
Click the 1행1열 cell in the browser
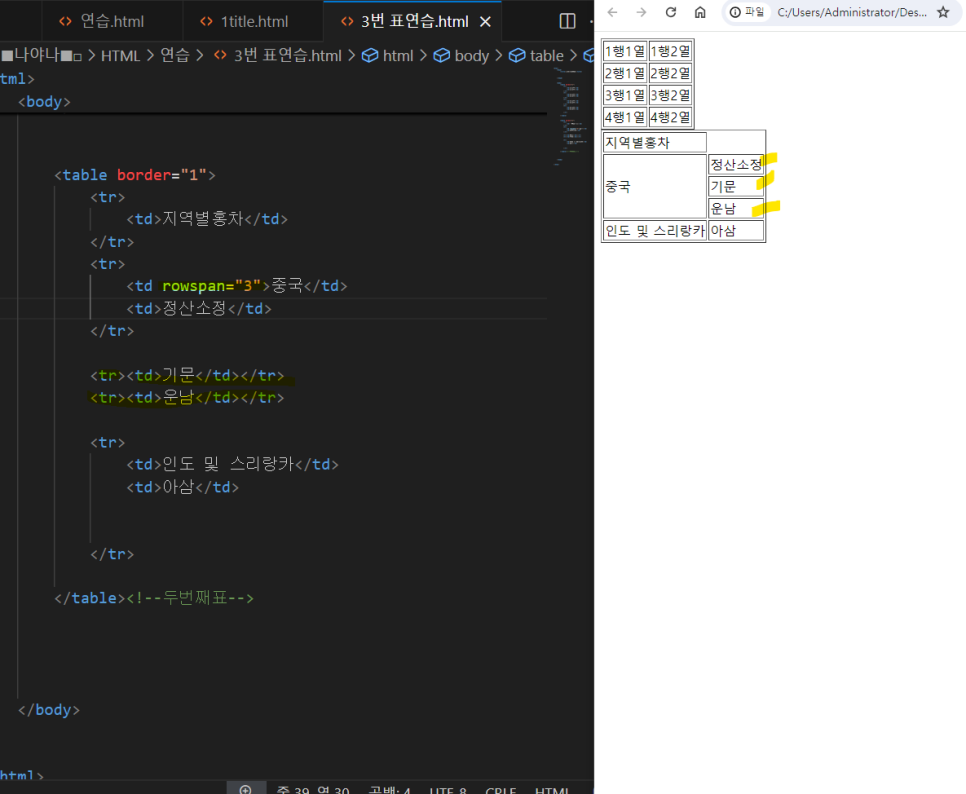[625, 51]
